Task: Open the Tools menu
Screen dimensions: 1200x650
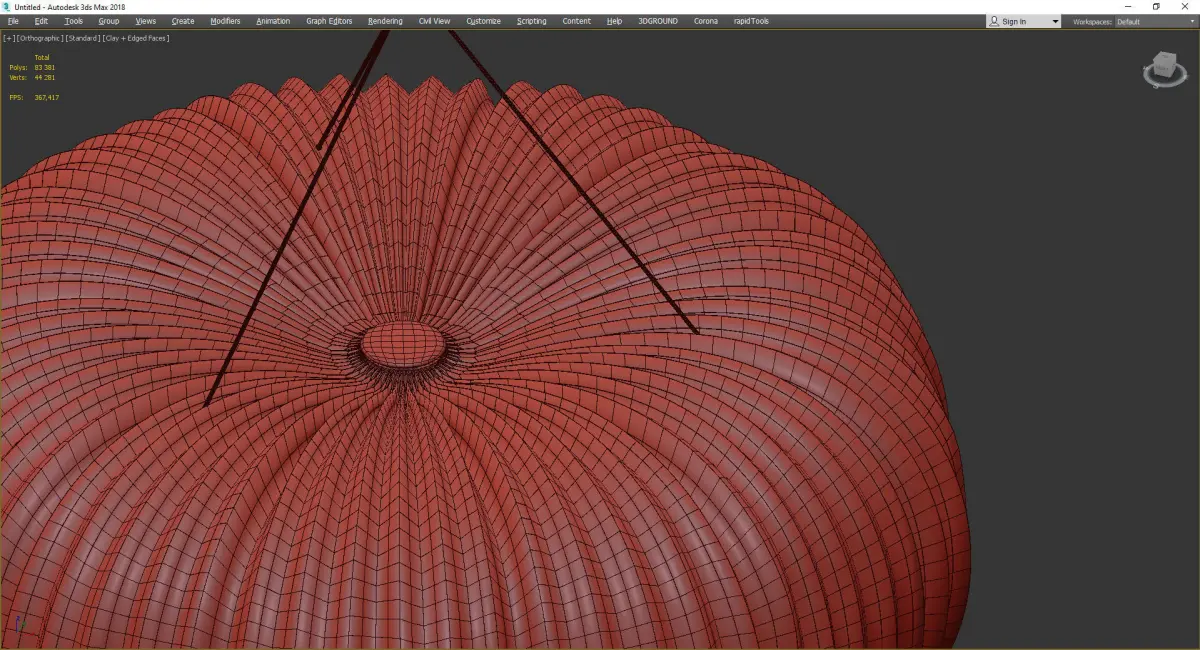Action: (x=74, y=21)
